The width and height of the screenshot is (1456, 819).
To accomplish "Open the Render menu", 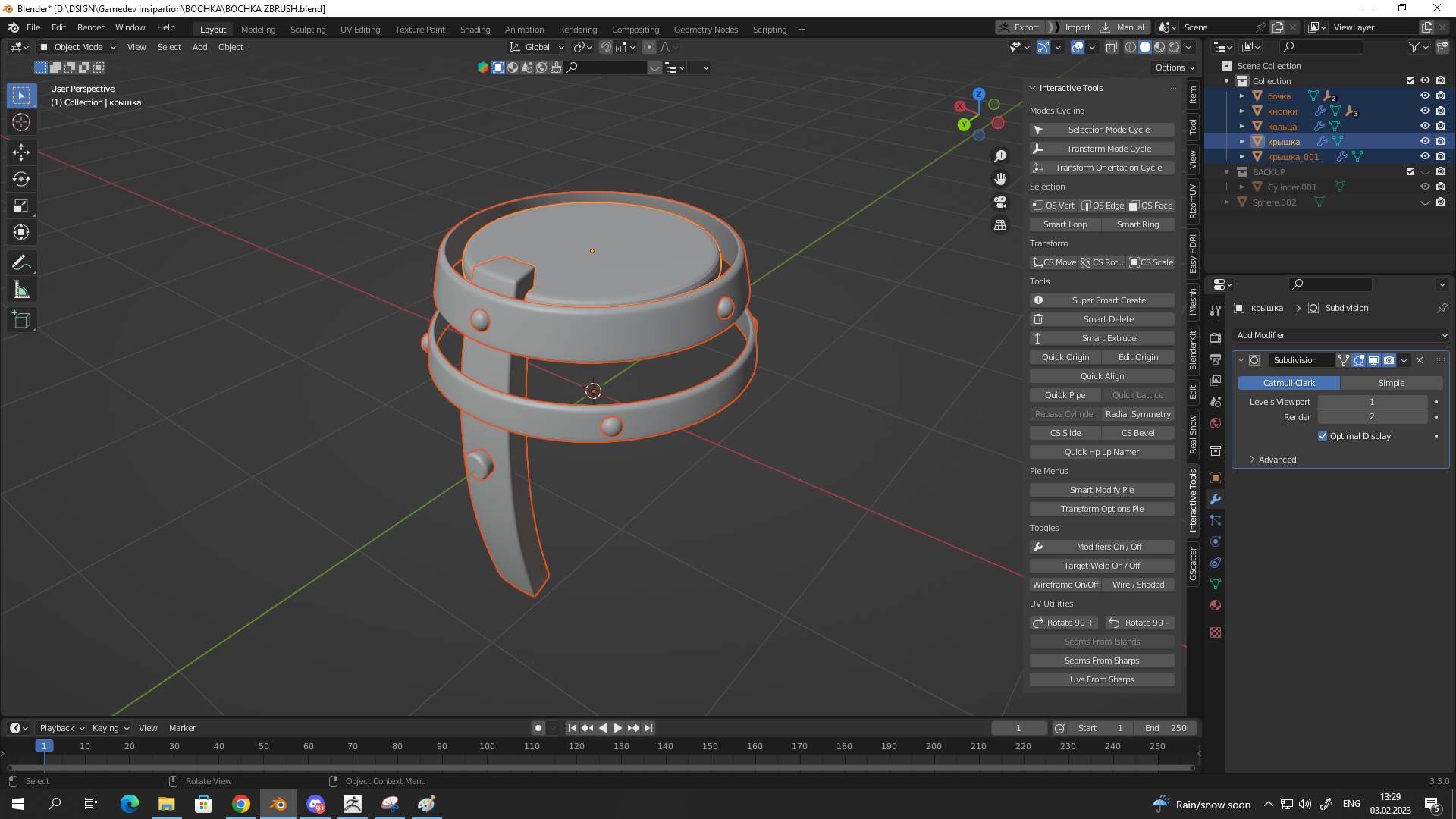I will click(90, 27).
